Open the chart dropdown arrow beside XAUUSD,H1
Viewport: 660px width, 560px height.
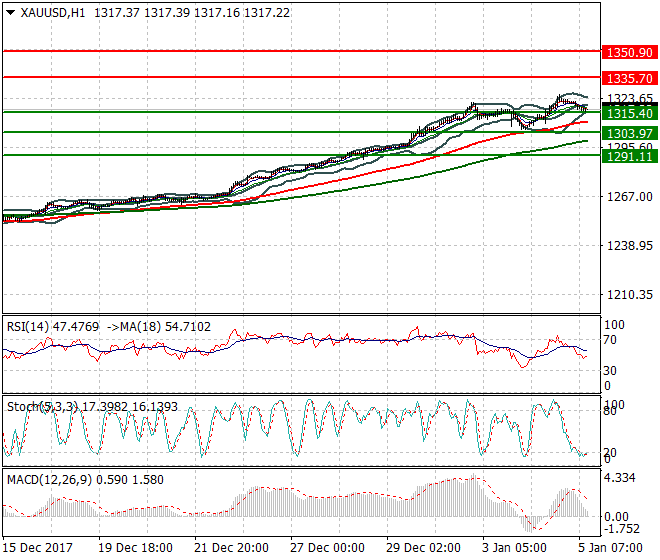(11, 13)
